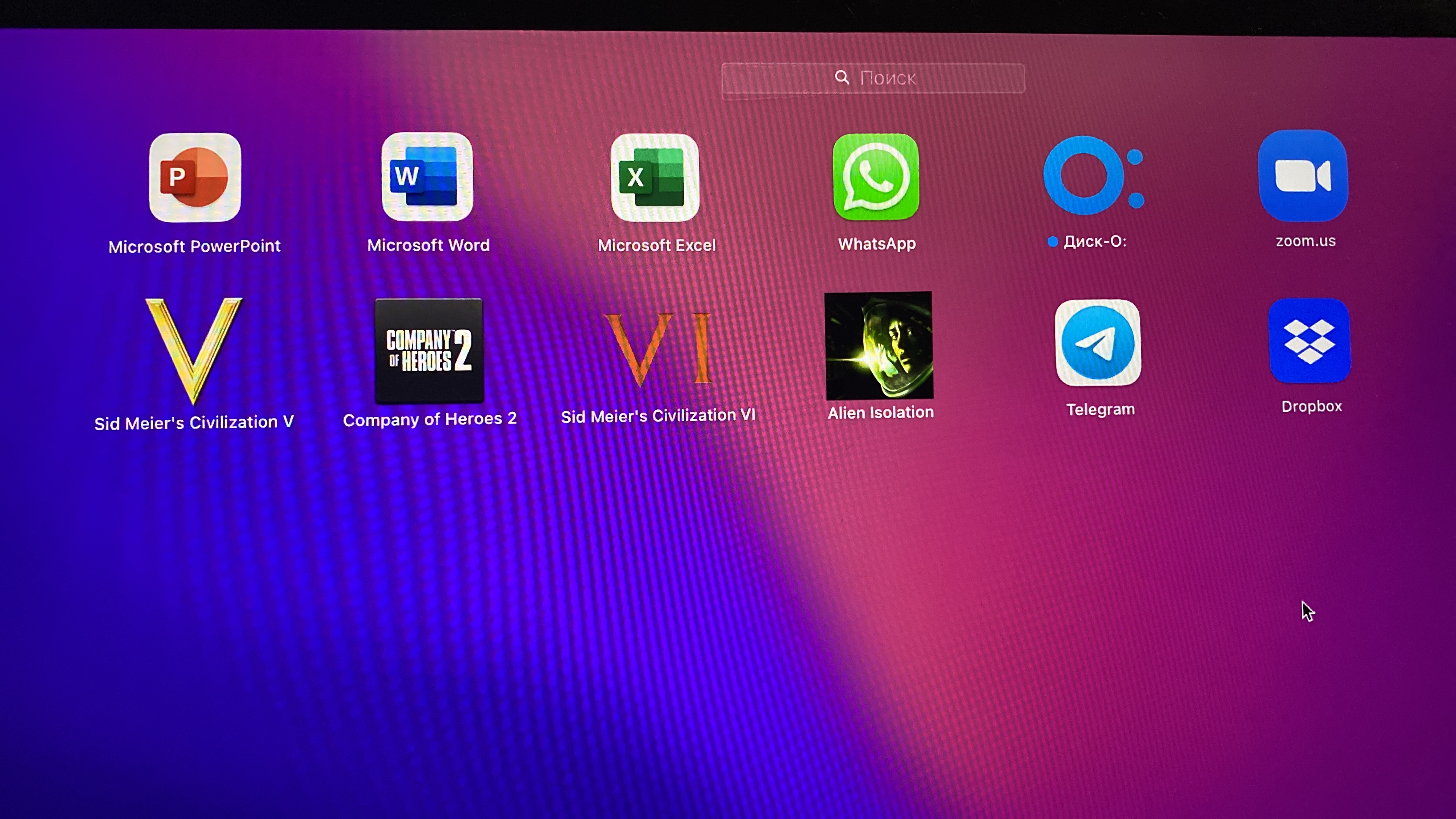This screenshot has height=819, width=1456.
Task: Open the Alien Isolation game icon
Action: click(879, 345)
